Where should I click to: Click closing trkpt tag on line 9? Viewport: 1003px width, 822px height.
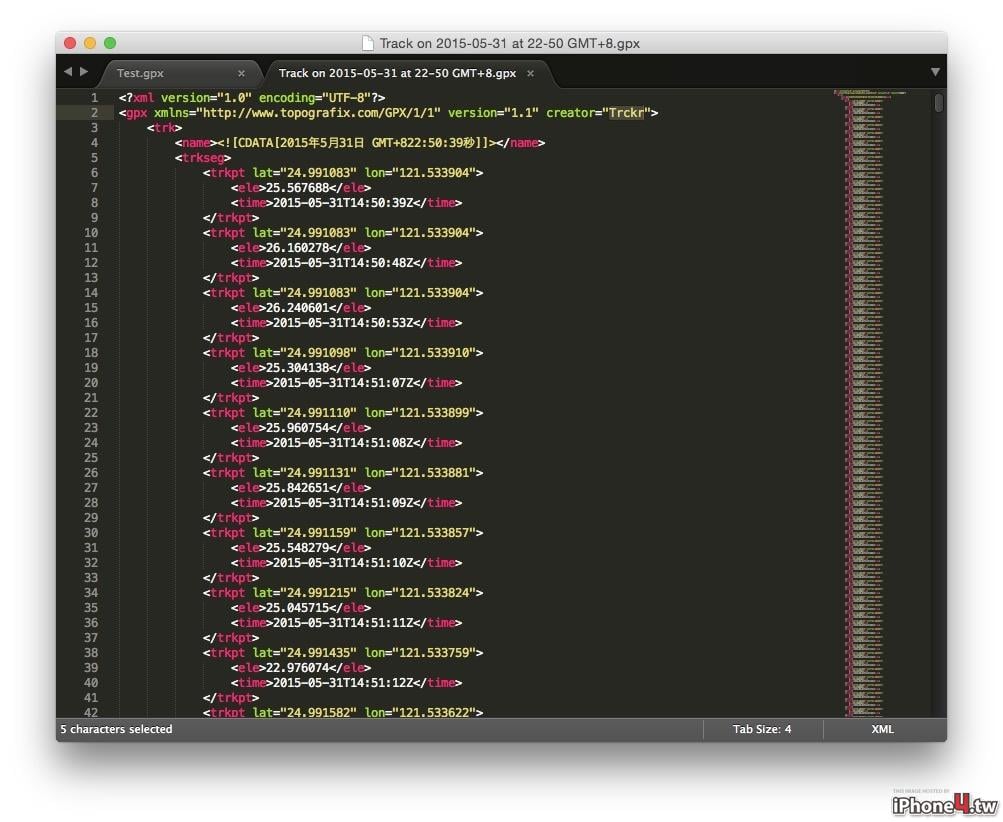[231, 217]
